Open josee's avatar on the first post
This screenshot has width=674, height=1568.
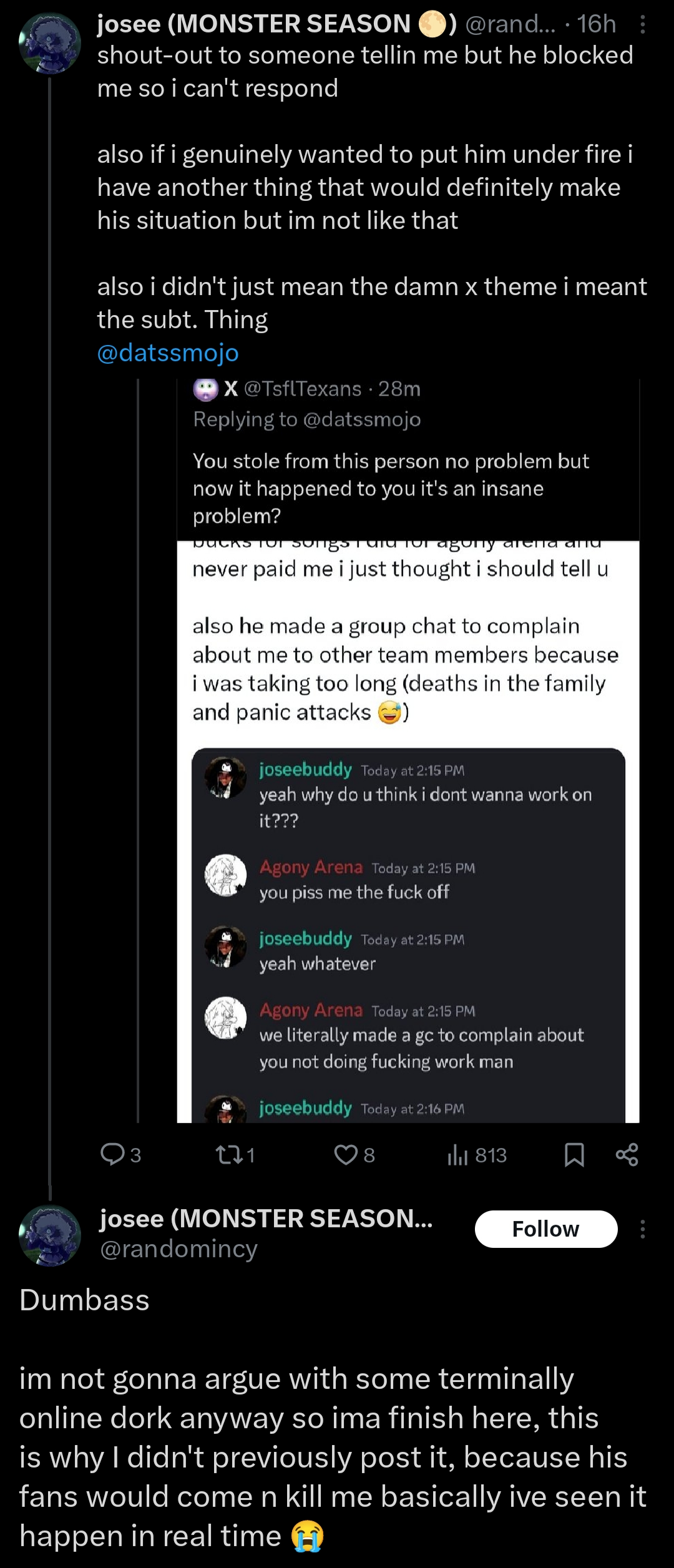pos(50,43)
